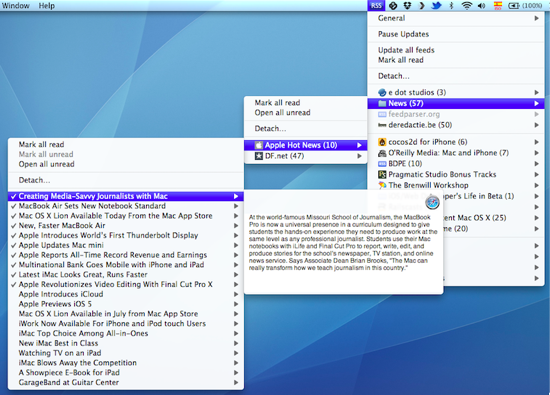The height and width of the screenshot is (395, 550).
Task: Click the cocos2d for iPhone feed icon
Action: pyautogui.click(x=382, y=142)
